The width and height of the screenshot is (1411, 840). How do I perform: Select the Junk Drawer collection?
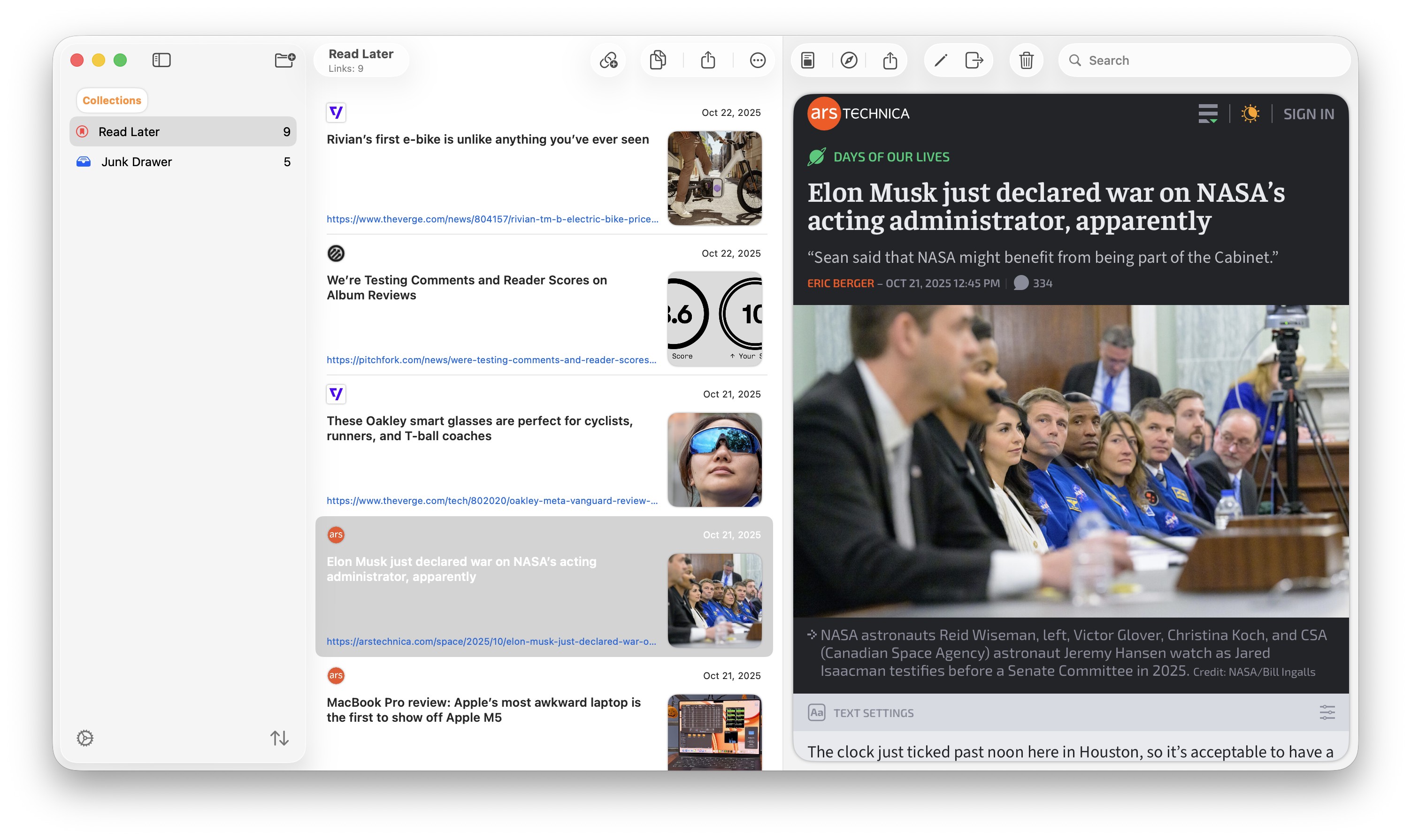click(136, 161)
